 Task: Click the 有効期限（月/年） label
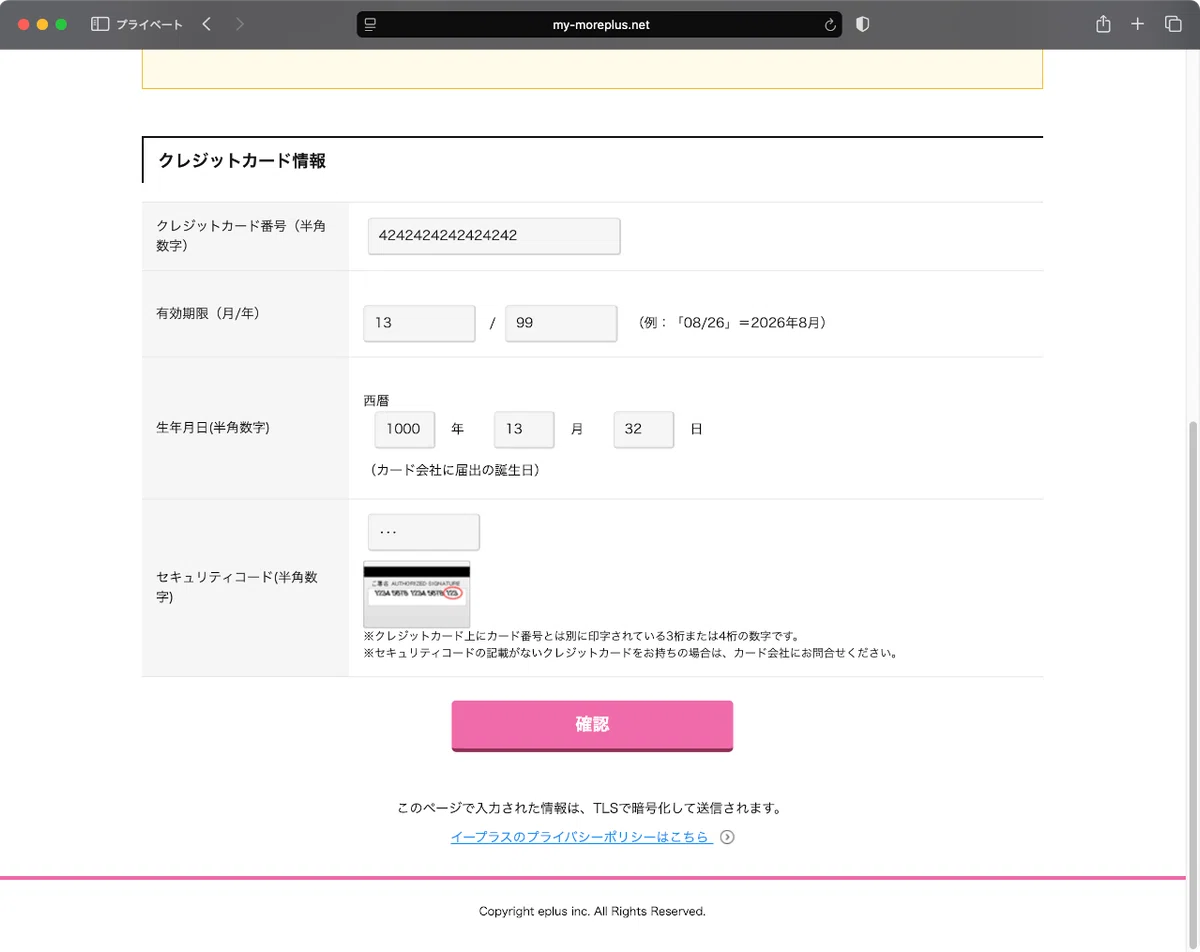[x=208, y=313]
